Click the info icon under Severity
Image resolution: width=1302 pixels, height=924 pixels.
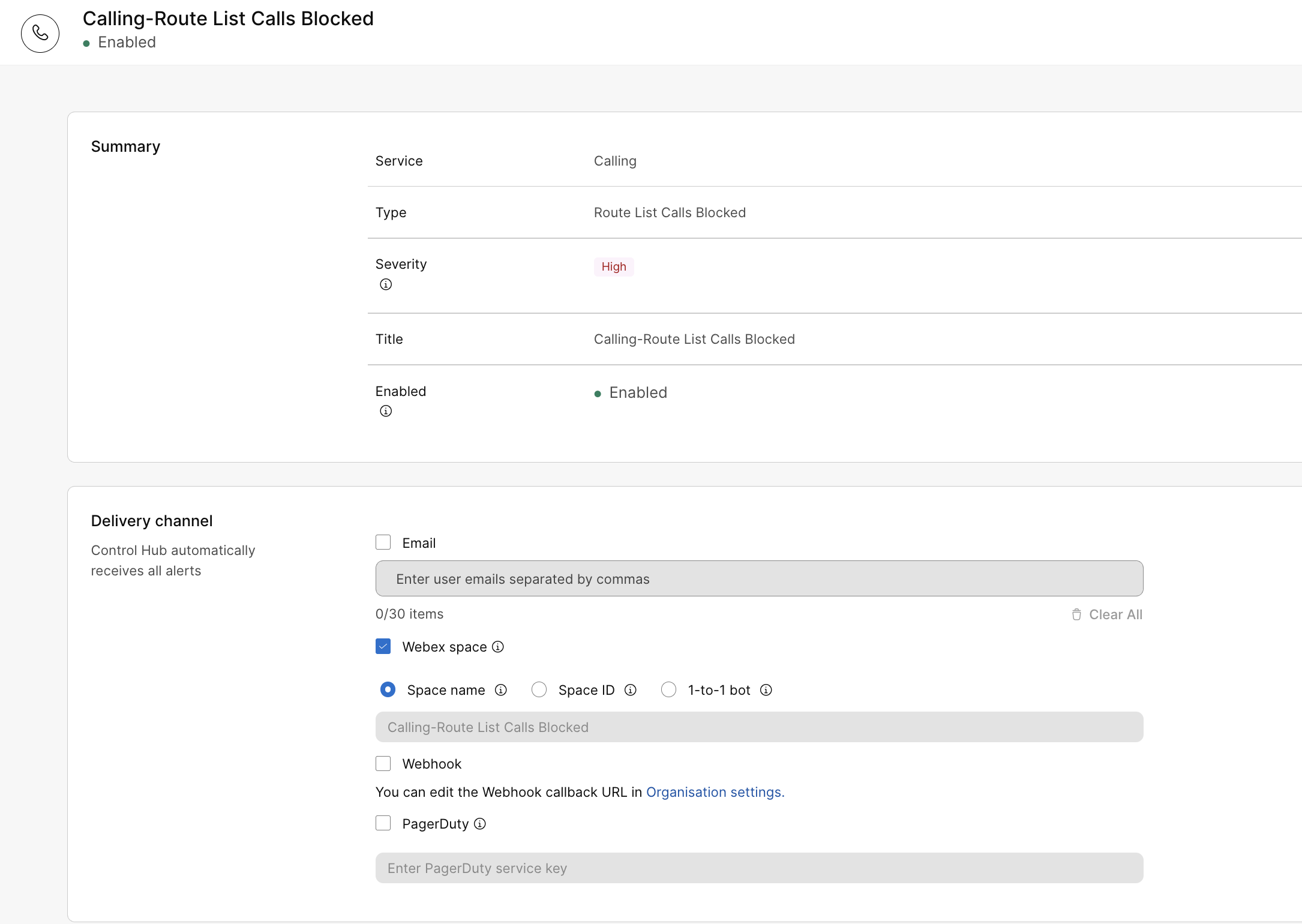(386, 284)
